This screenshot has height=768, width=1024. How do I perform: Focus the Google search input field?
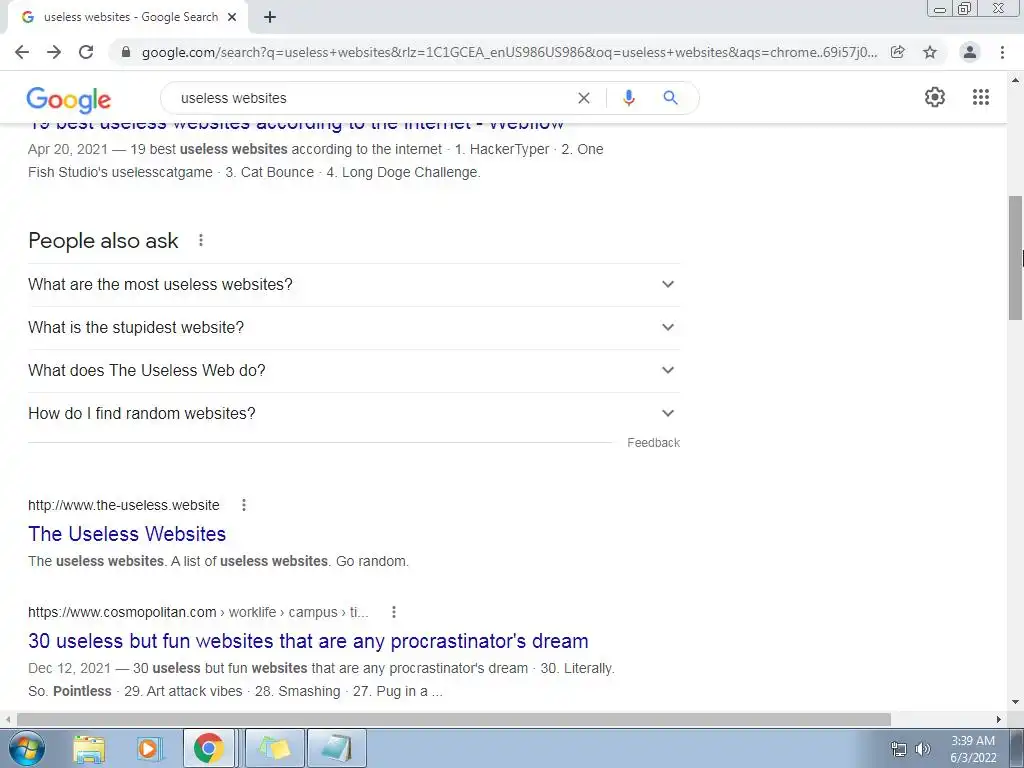click(x=372, y=98)
